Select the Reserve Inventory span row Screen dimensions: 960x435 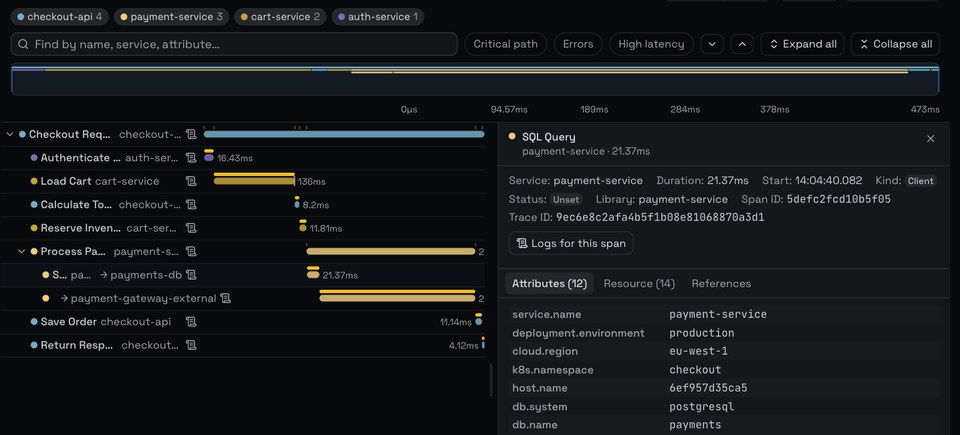(x=242, y=228)
